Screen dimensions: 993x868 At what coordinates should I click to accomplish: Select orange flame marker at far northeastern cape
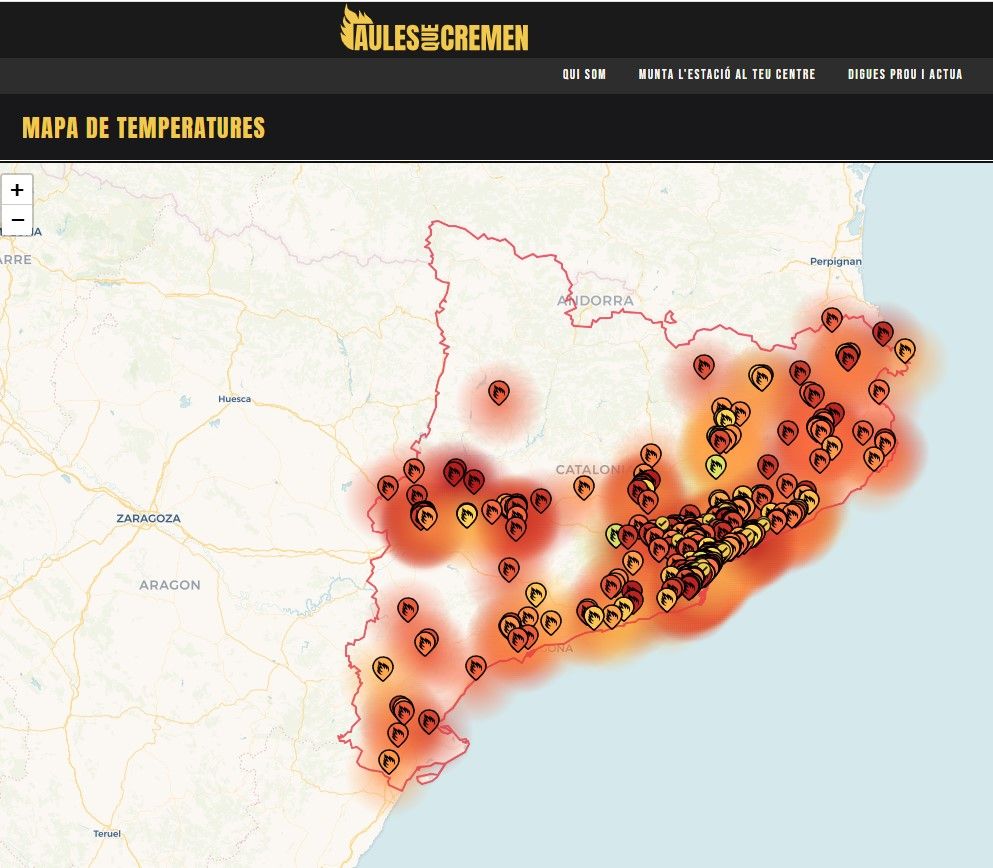[904, 350]
